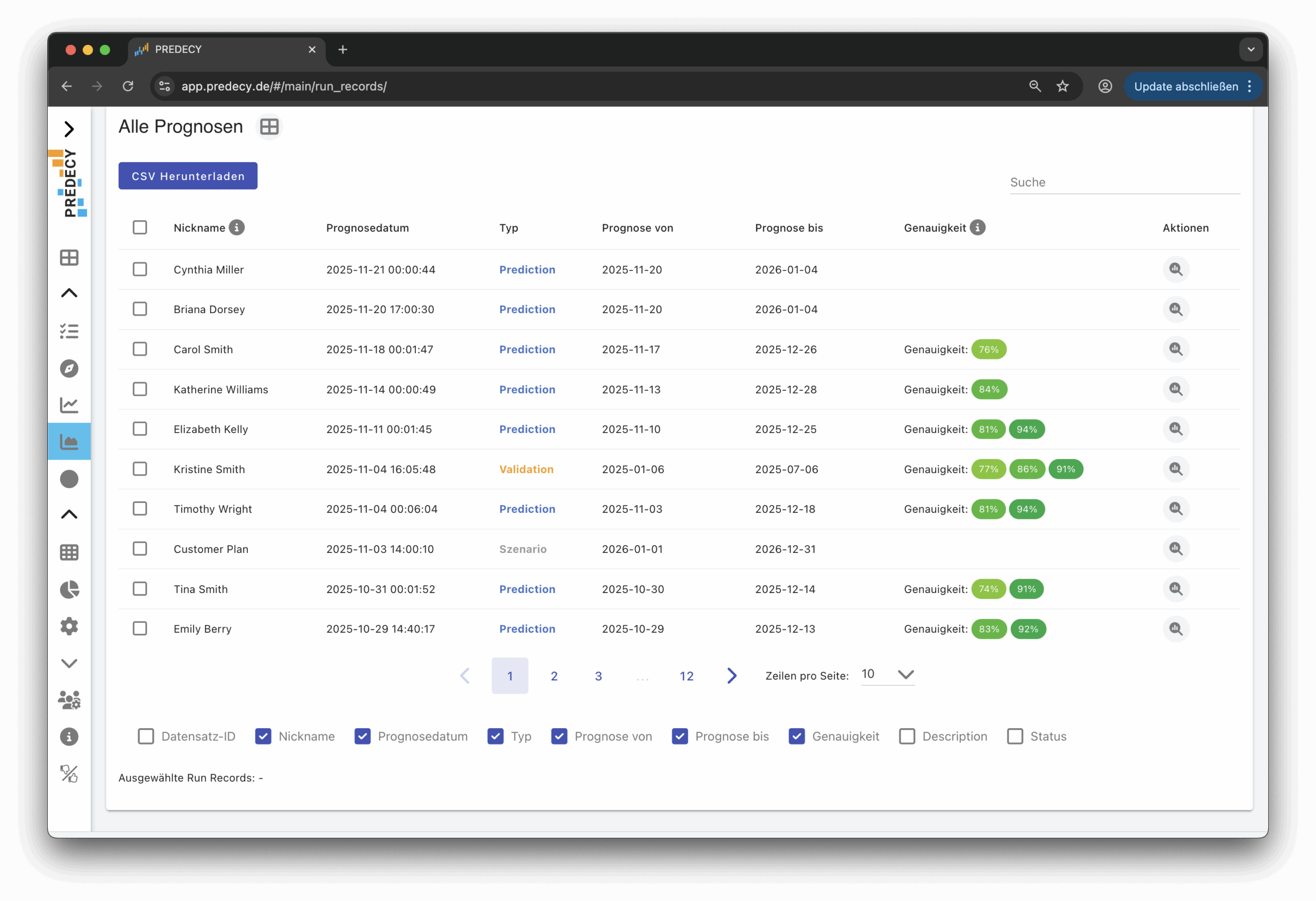The width and height of the screenshot is (1316, 901).
Task: Go to page 2 of results
Action: (x=554, y=675)
